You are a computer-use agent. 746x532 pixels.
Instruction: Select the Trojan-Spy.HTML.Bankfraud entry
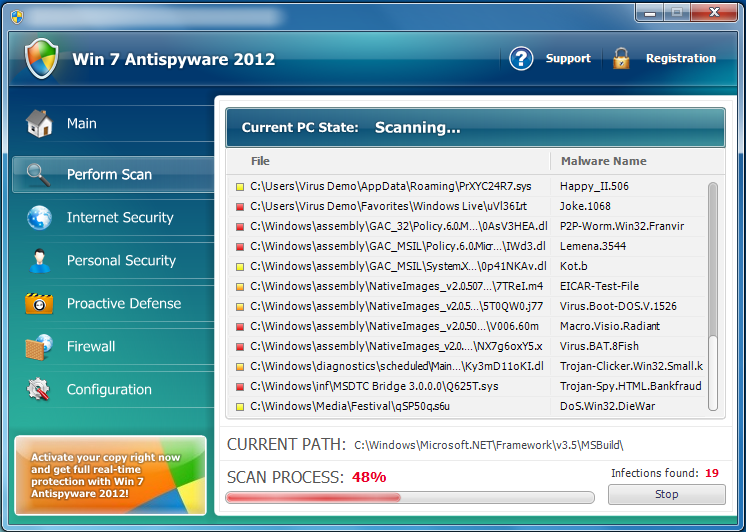(631, 386)
